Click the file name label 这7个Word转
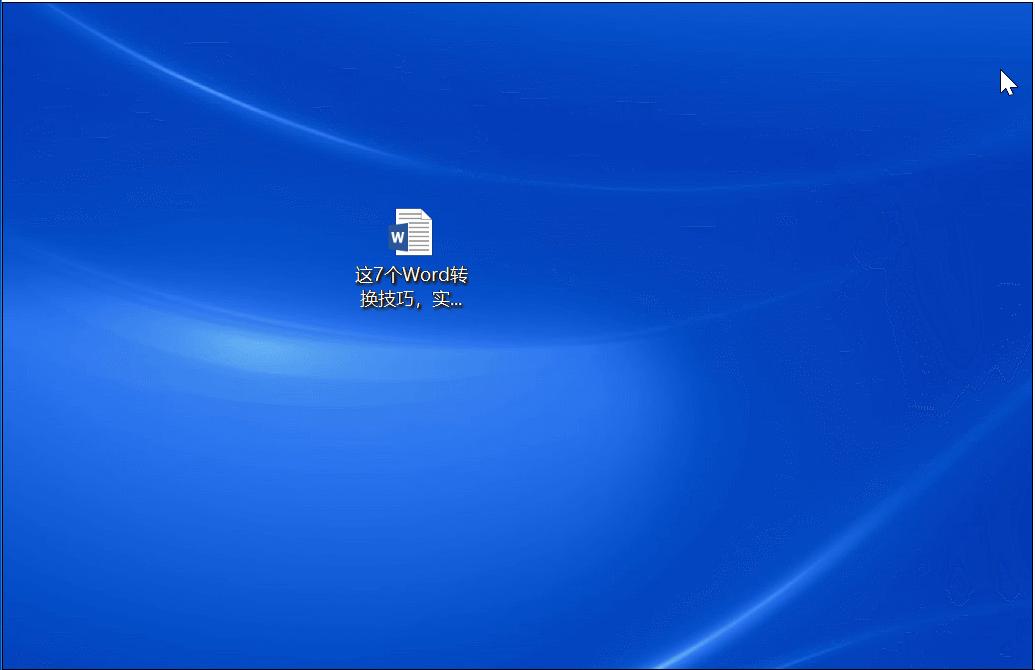1035x670 pixels. click(x=411, y=275)
